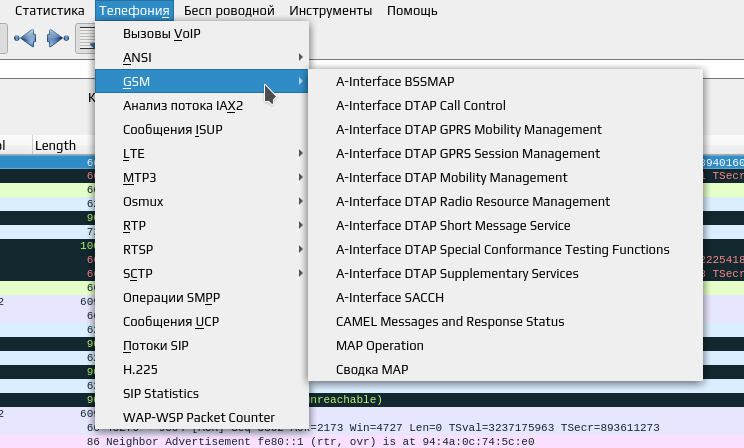Screen dimensions: 744x448
Task: Open the Инструменты menu
Action: (x=331, y=10)
